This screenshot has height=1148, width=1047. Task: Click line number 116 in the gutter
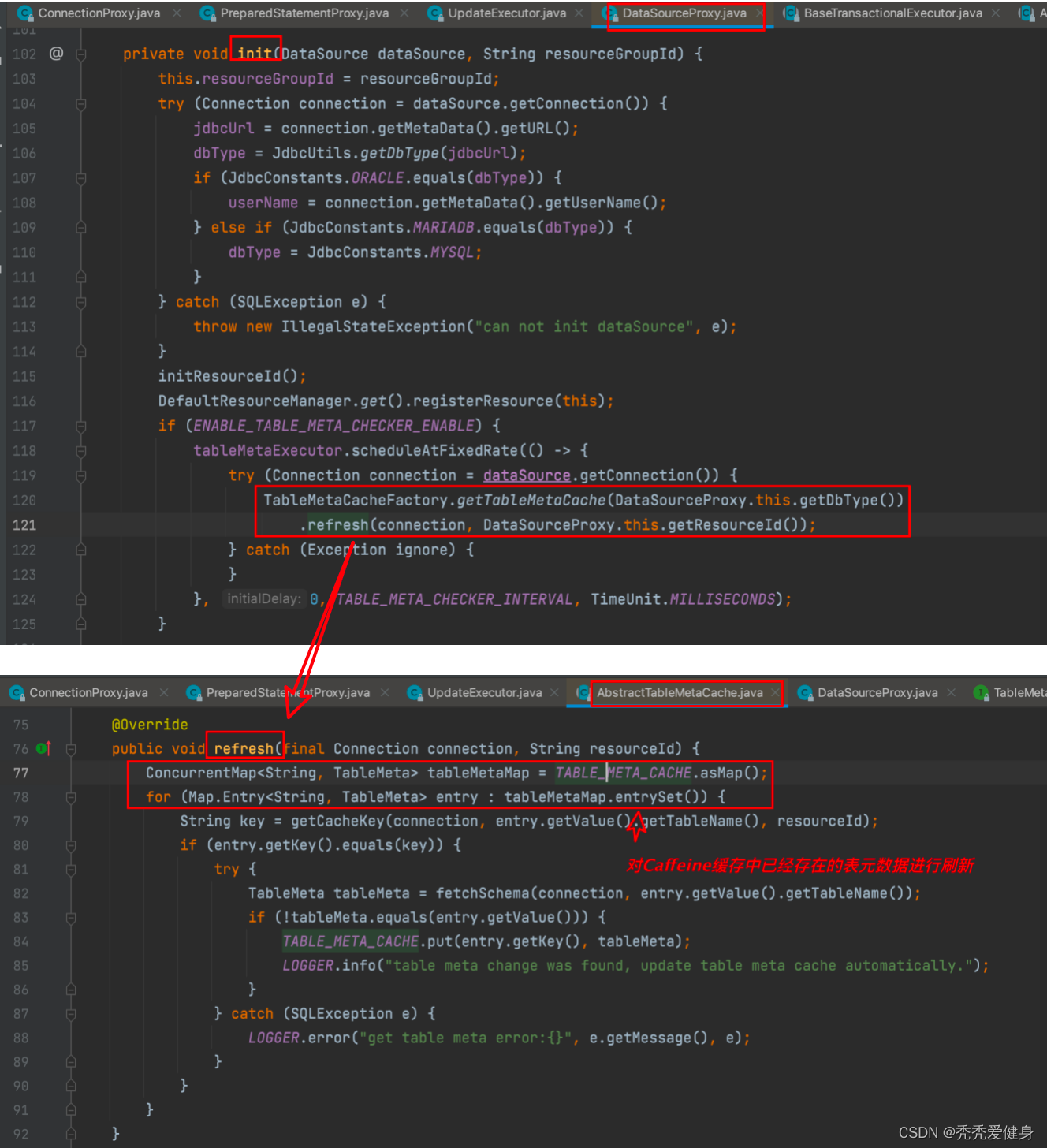pyautogui.click(x=24, y=401)
